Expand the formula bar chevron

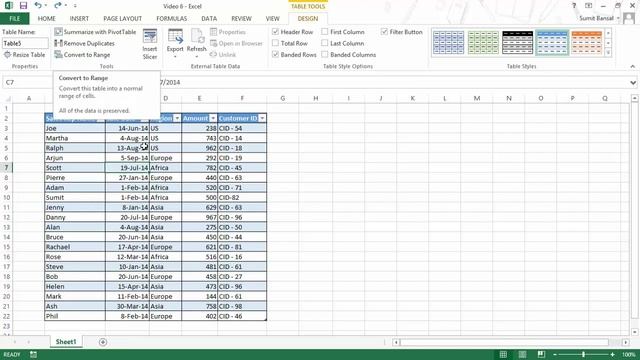click(633, 82)
